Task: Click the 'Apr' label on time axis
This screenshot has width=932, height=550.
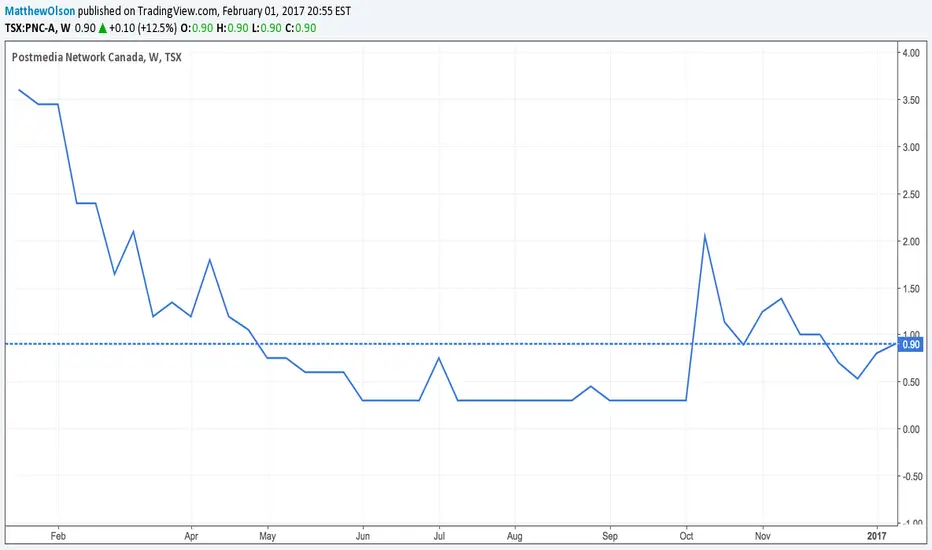Action: click(191, 536)
